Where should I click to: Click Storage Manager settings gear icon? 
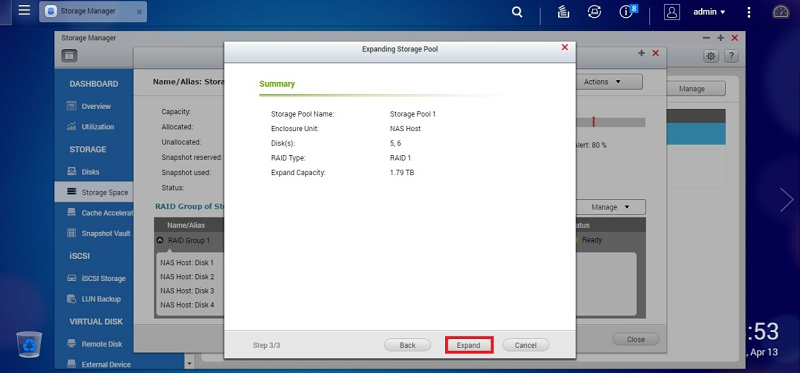pos(711,56)
